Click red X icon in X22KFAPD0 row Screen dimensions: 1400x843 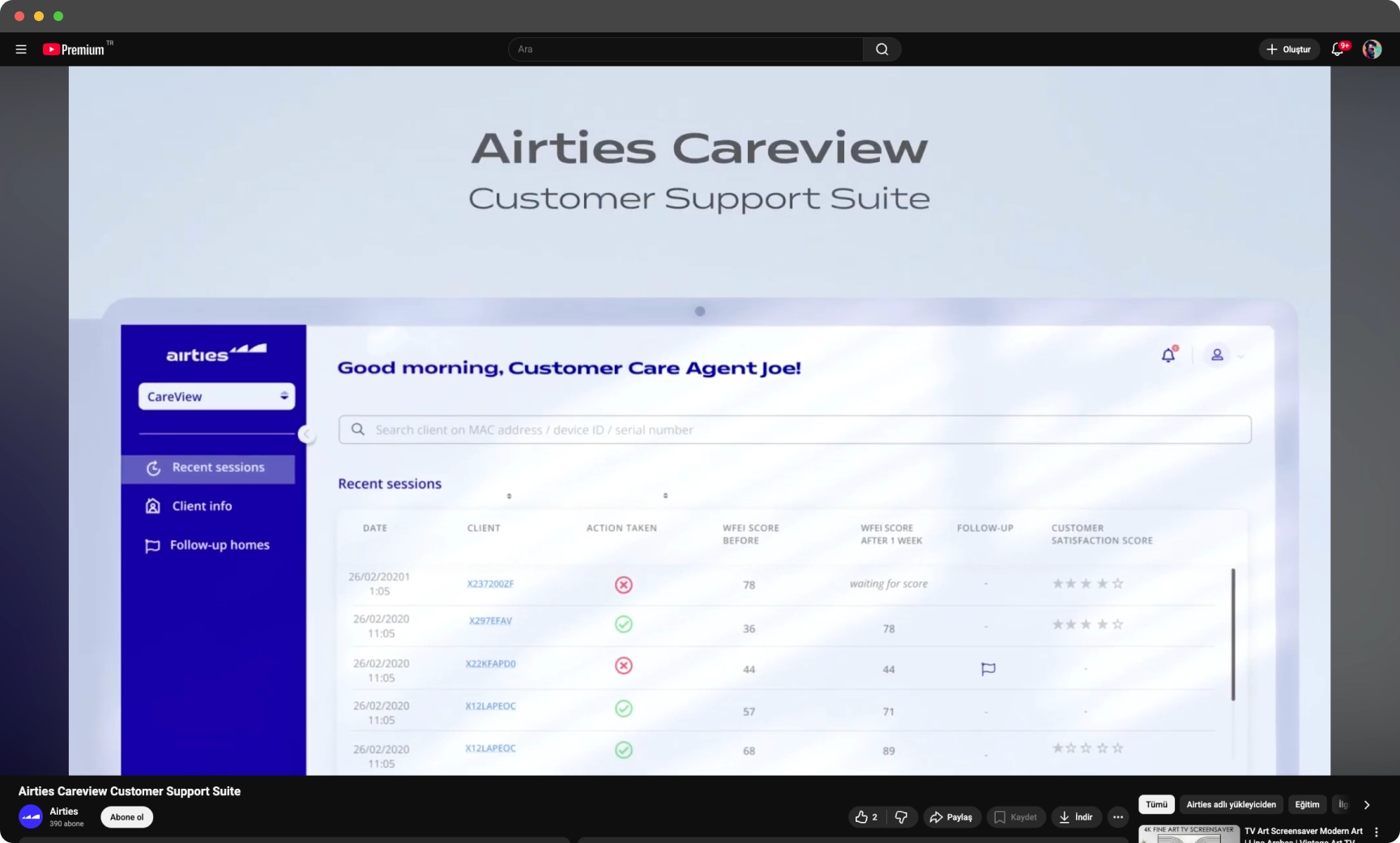point(623,666)
